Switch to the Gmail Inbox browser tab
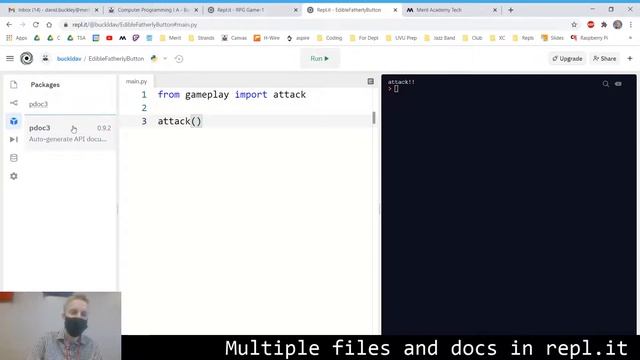640x360 pixels. 53,10
